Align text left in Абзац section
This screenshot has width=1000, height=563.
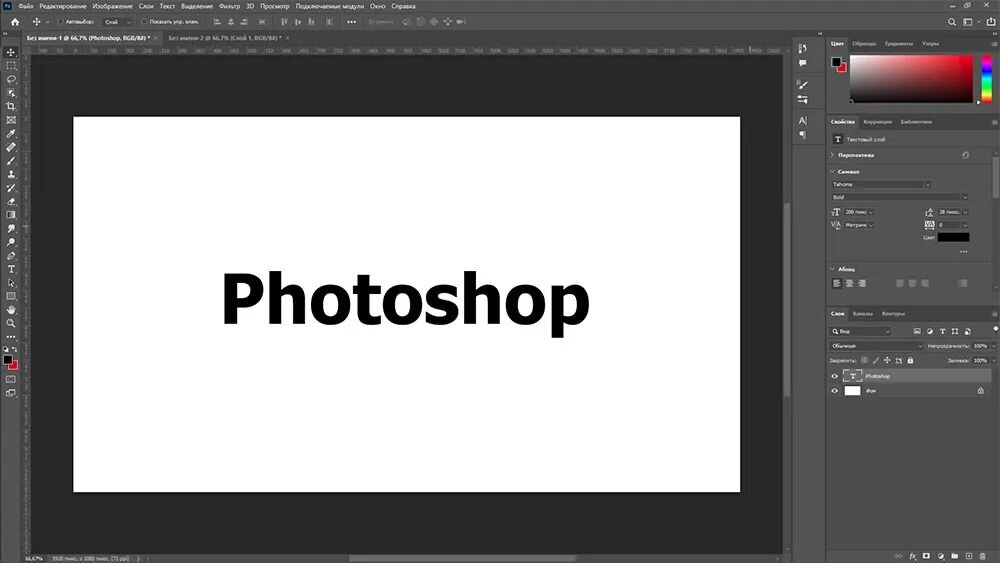pos(837,284)
